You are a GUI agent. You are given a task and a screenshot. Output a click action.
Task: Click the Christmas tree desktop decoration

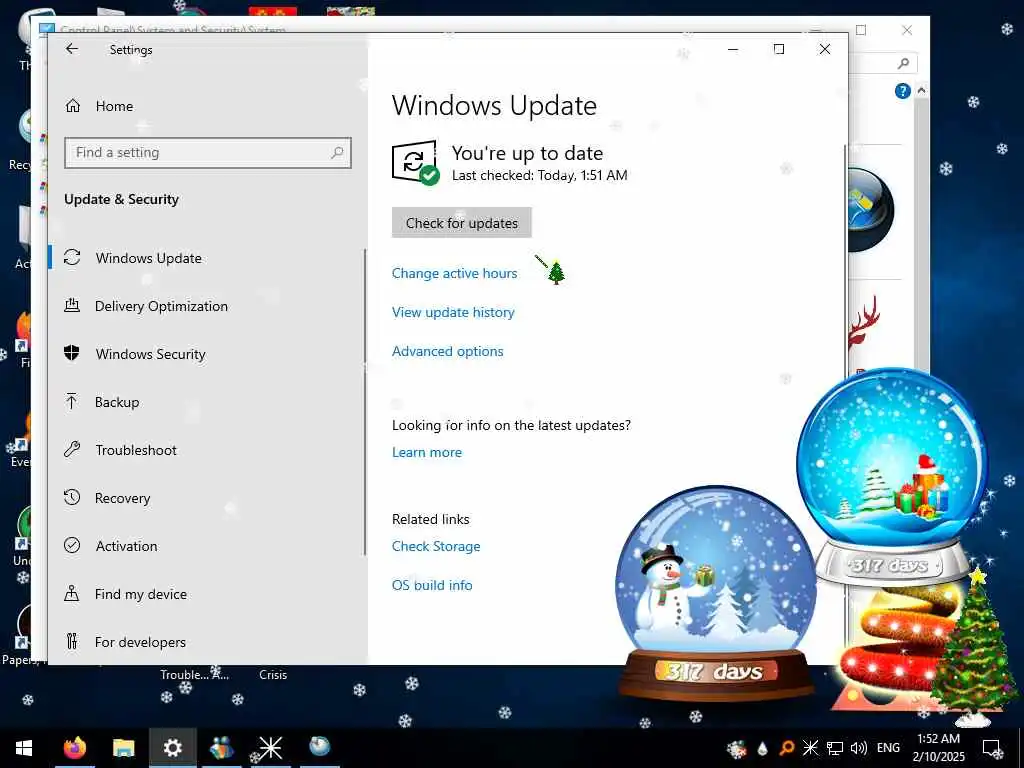pyautogui.click(x=974, y=647)
